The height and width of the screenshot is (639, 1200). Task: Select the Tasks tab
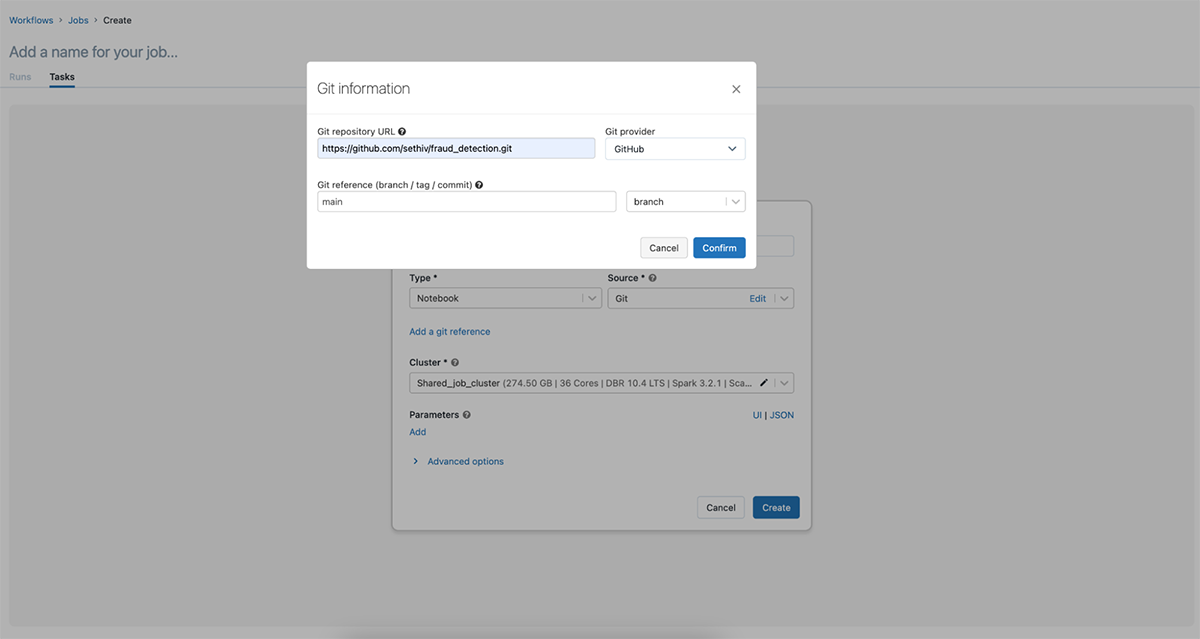pos(62,77)
